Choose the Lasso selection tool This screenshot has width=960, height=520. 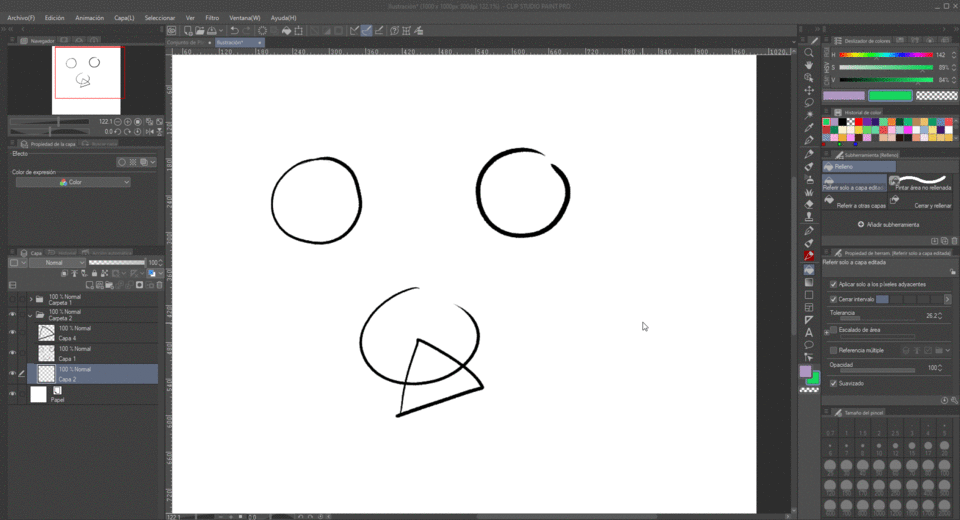pyautogui.click(x=809, y=102)
